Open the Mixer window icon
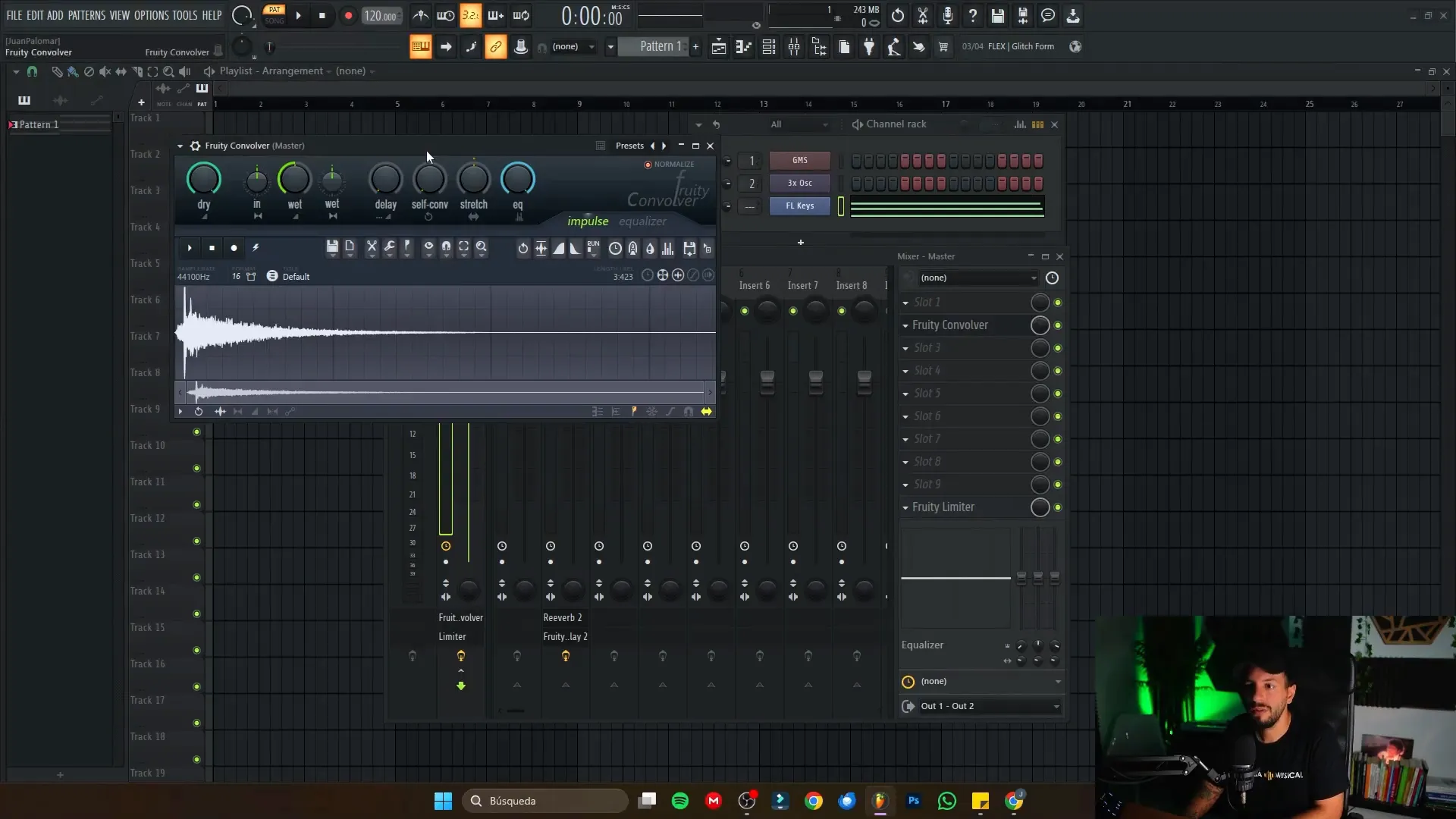The image size is (1456, 819). [x=794, y=47]
